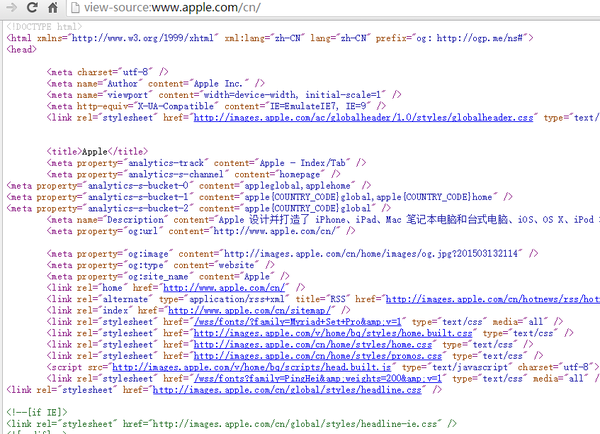Click the [if IE] comment line

tap(37, 413)
